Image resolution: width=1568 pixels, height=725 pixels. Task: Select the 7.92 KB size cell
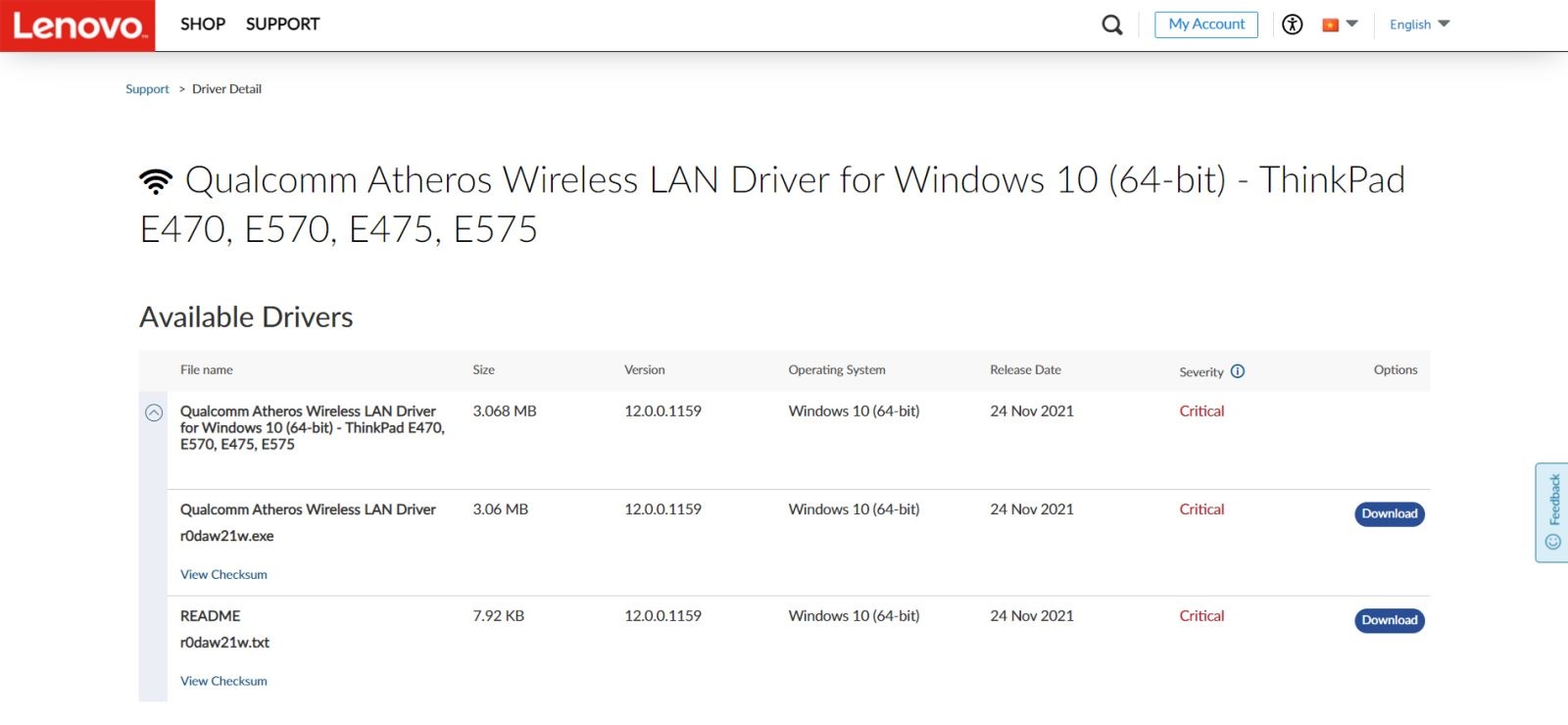pyautogui.click(x=499, y=616)
